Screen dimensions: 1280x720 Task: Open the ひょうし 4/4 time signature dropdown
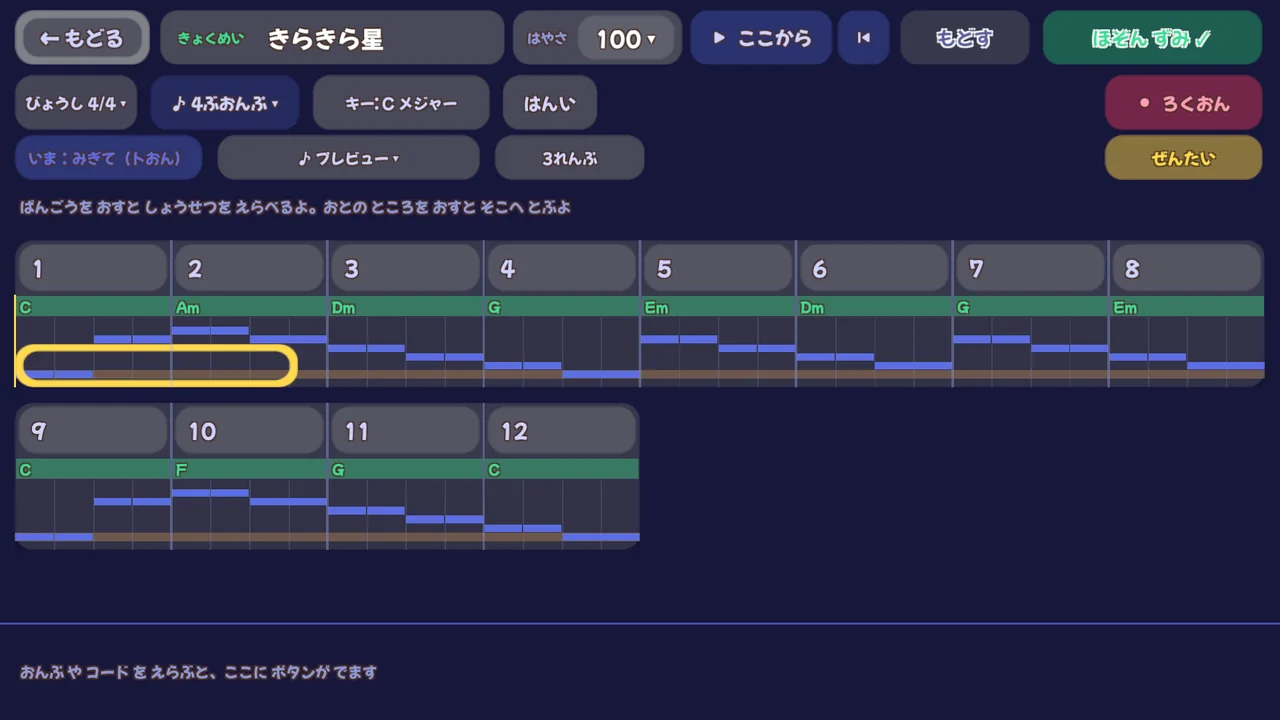click(x=76, y=103)
